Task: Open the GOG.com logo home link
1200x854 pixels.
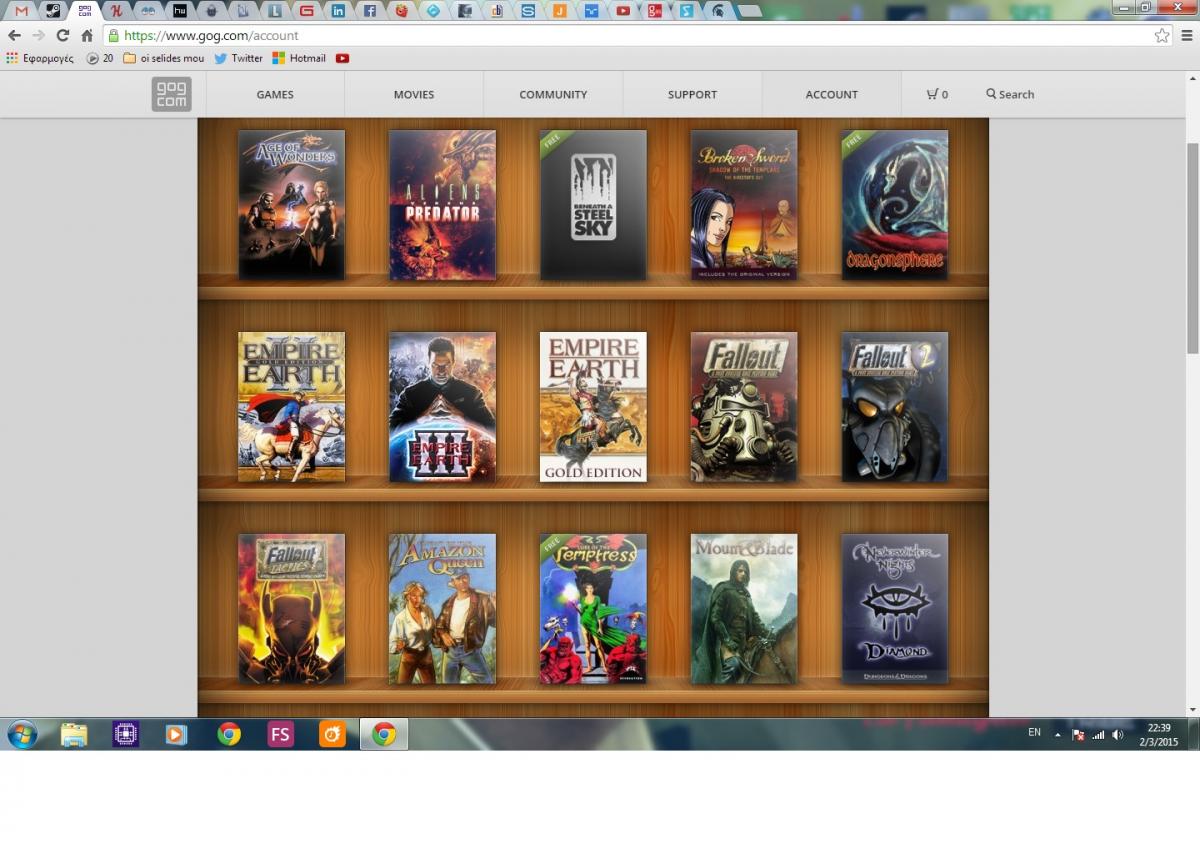Action: click(x=171, y=94)
